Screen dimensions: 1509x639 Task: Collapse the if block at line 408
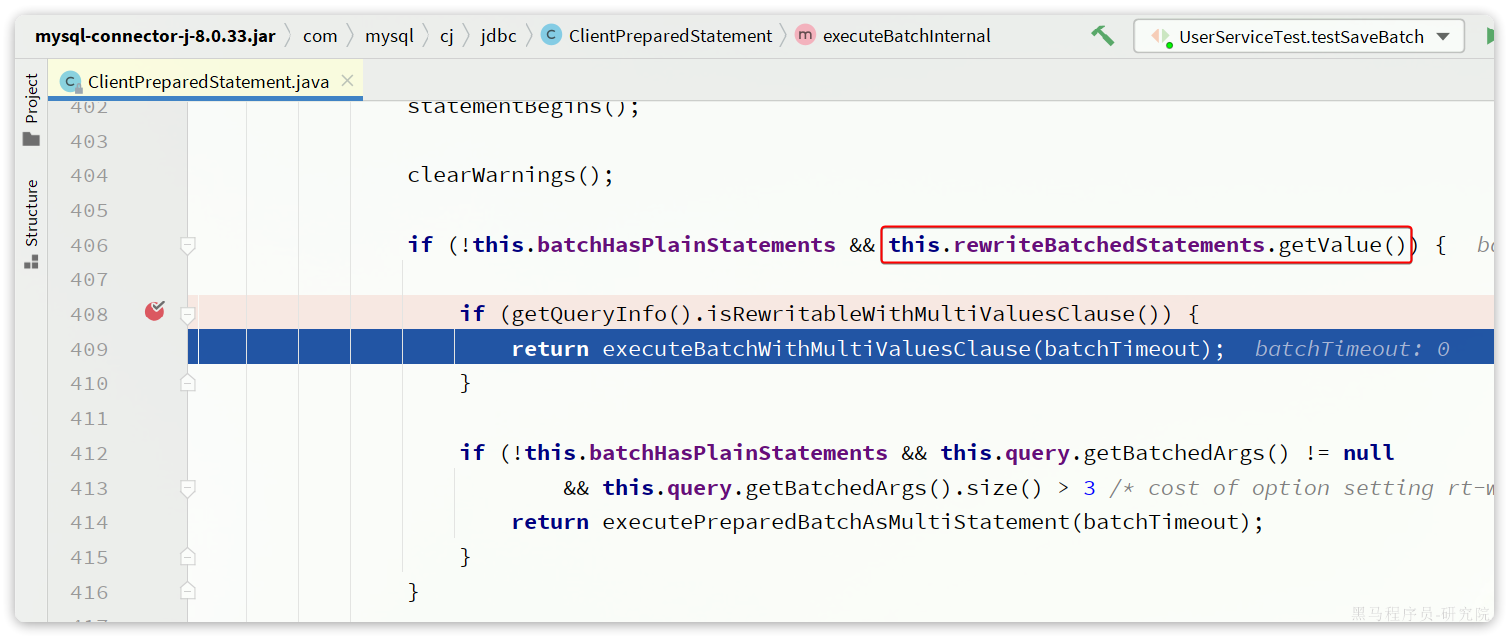pos(187,314)
